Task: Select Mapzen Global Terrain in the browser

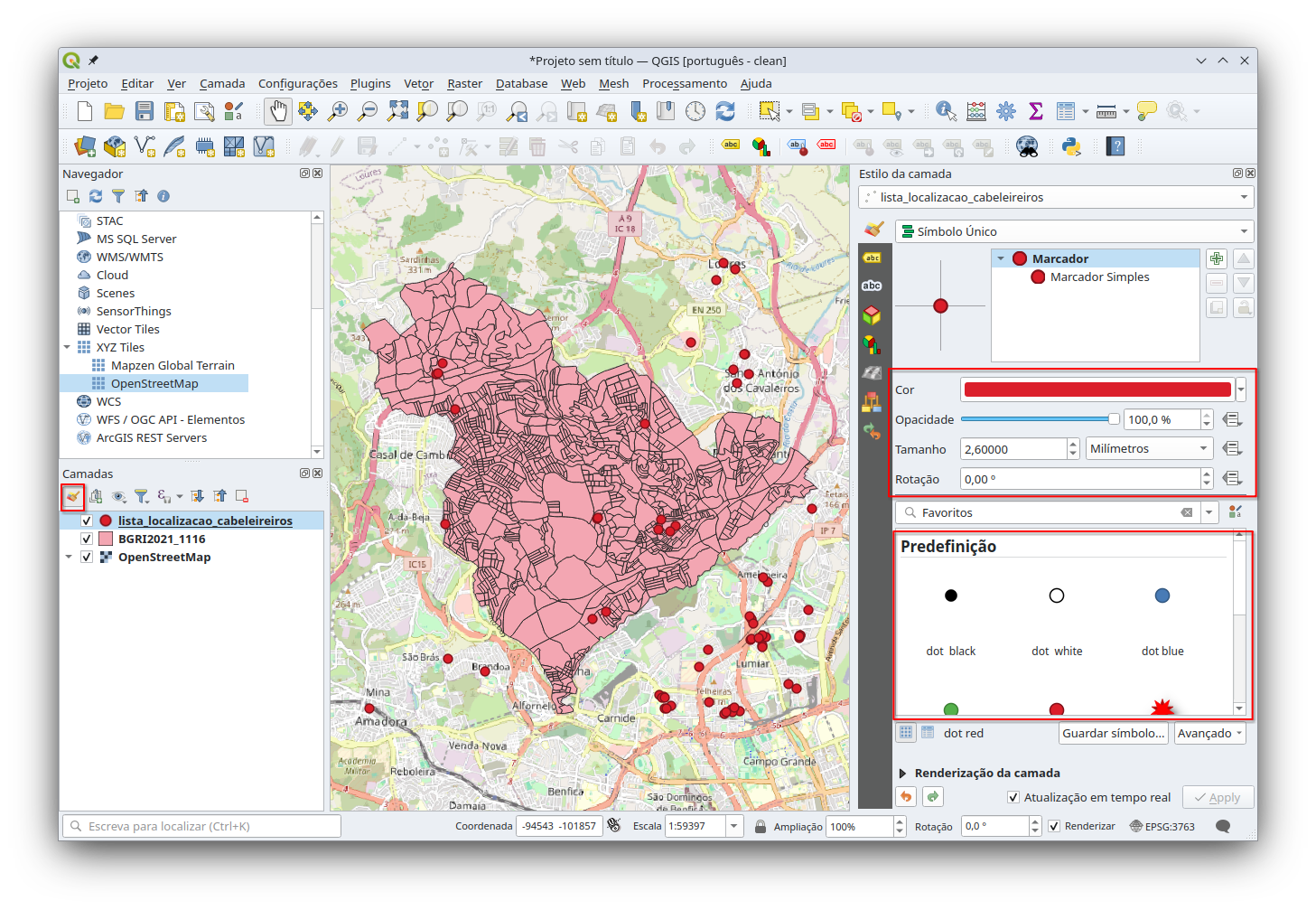Action: pyautogui.click(x=173, y=365)
